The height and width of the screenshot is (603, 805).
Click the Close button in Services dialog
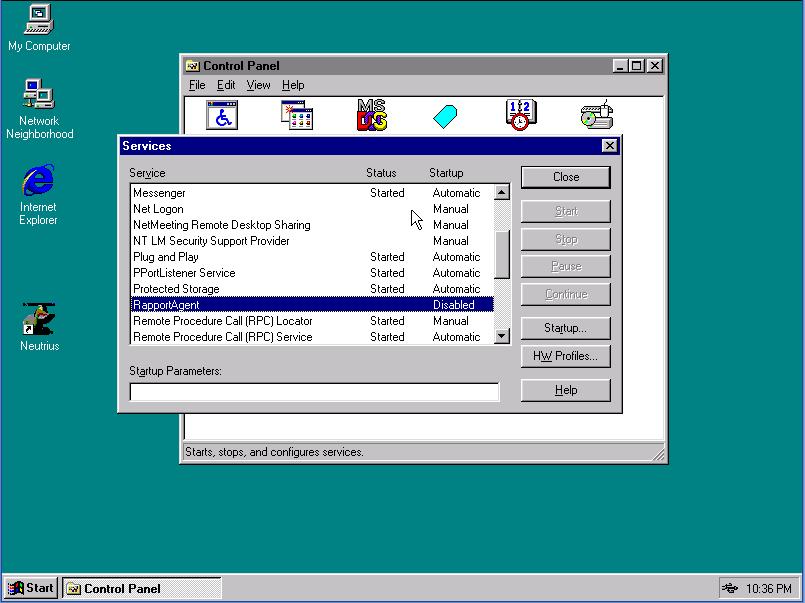click(x=566, y=177)
